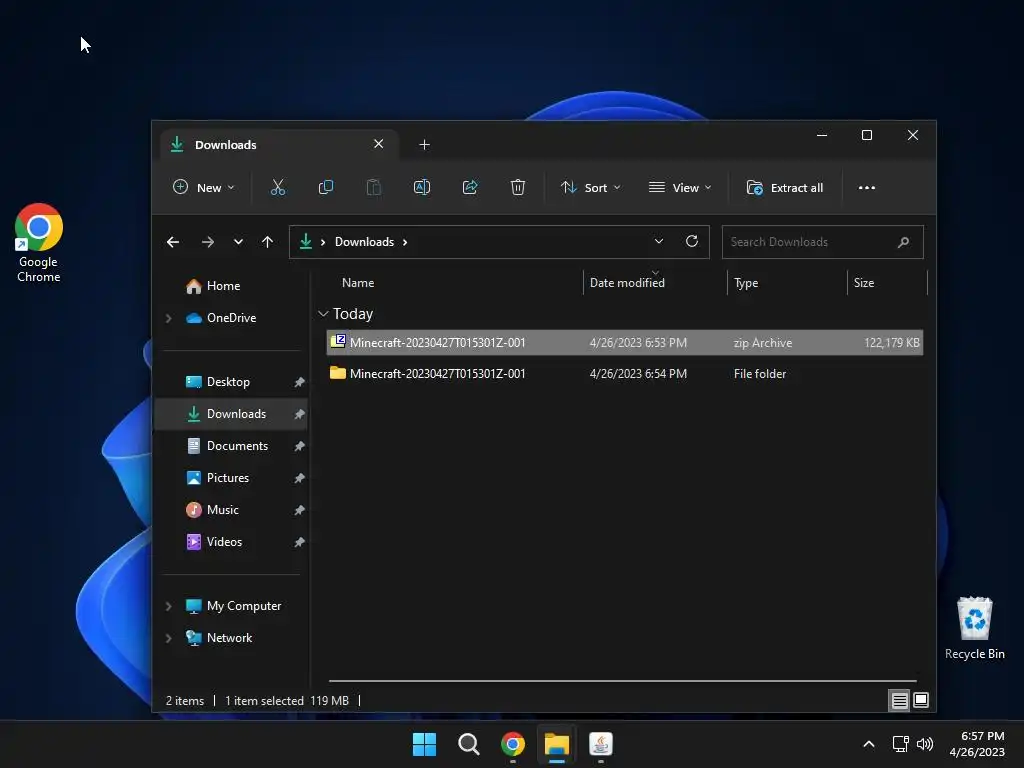
Task: Unpin Desktop using its pin icon
Action: pos(299,382)
